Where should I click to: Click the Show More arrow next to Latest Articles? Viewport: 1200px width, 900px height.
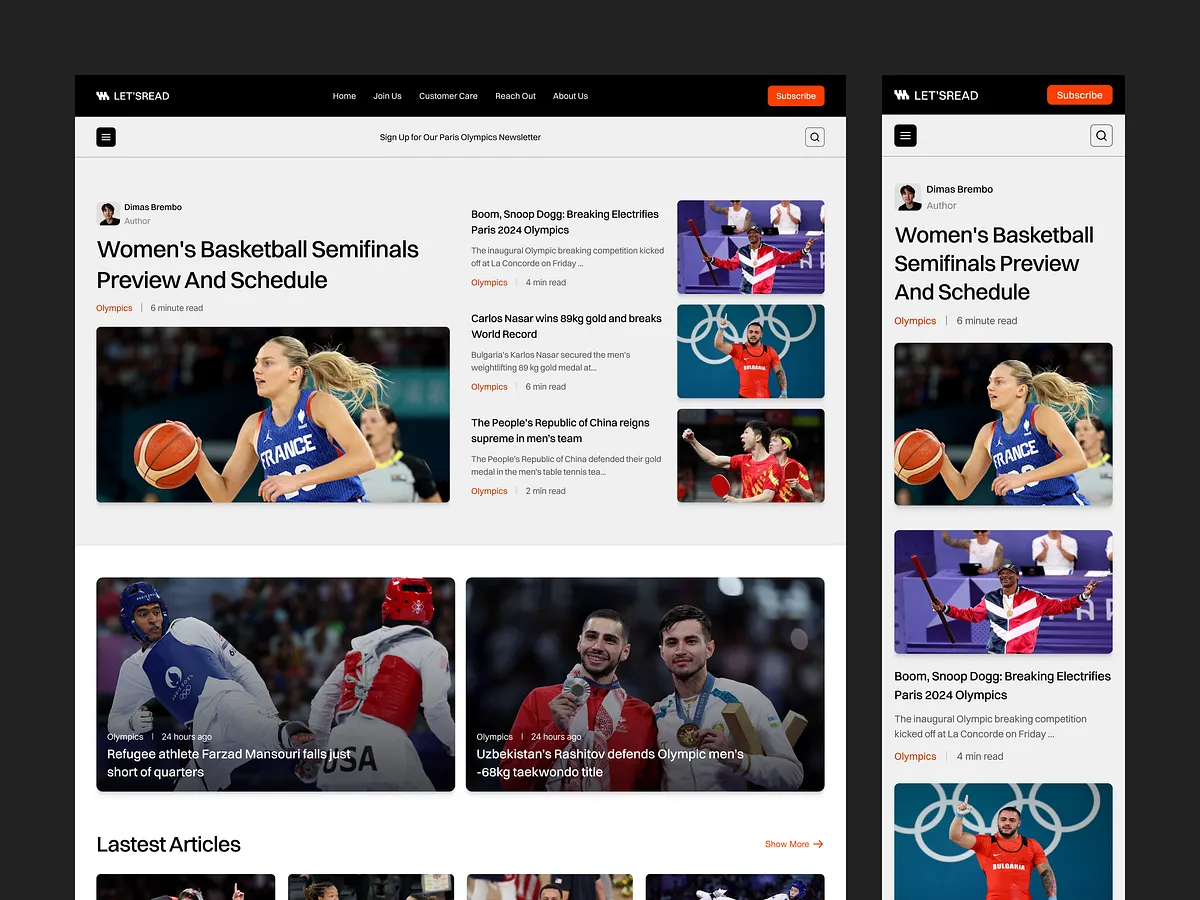pyautogui.click(x=793, y=844)
